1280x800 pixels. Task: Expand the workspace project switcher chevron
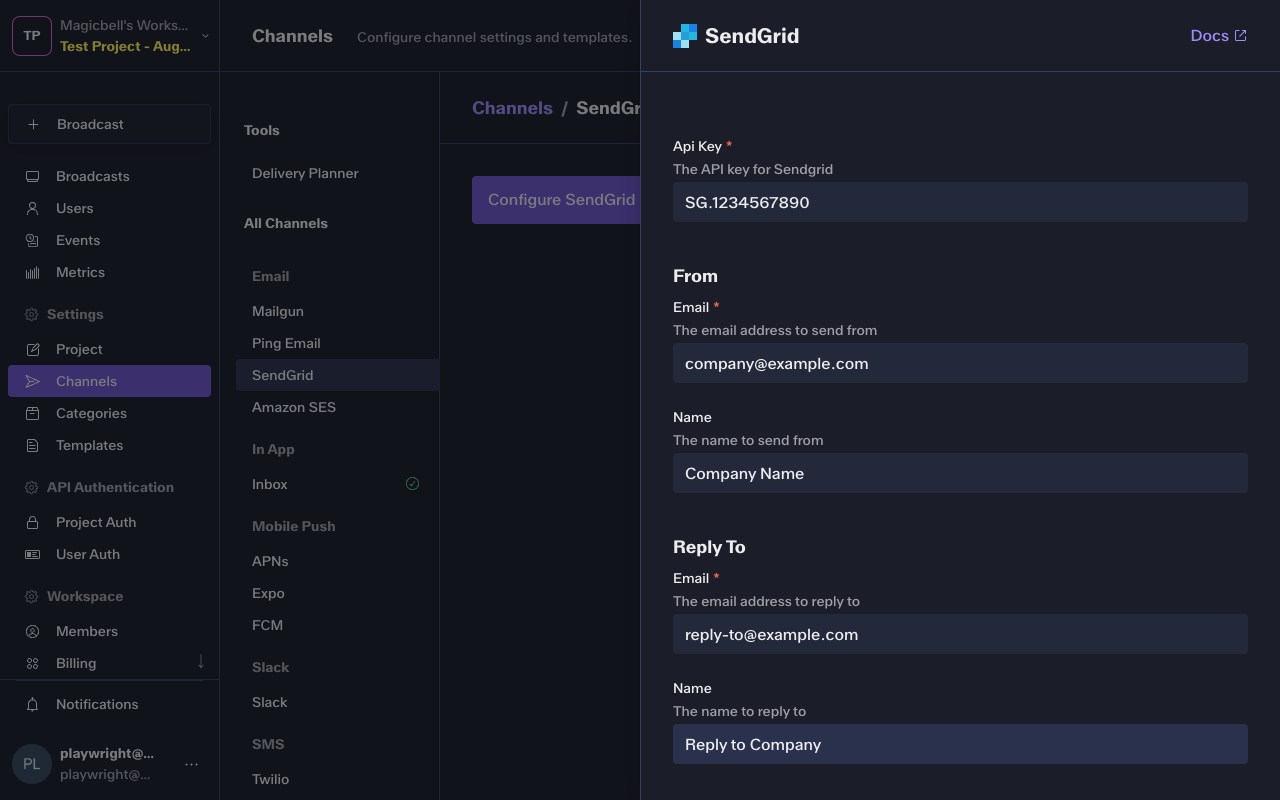[x=205, y=36]
